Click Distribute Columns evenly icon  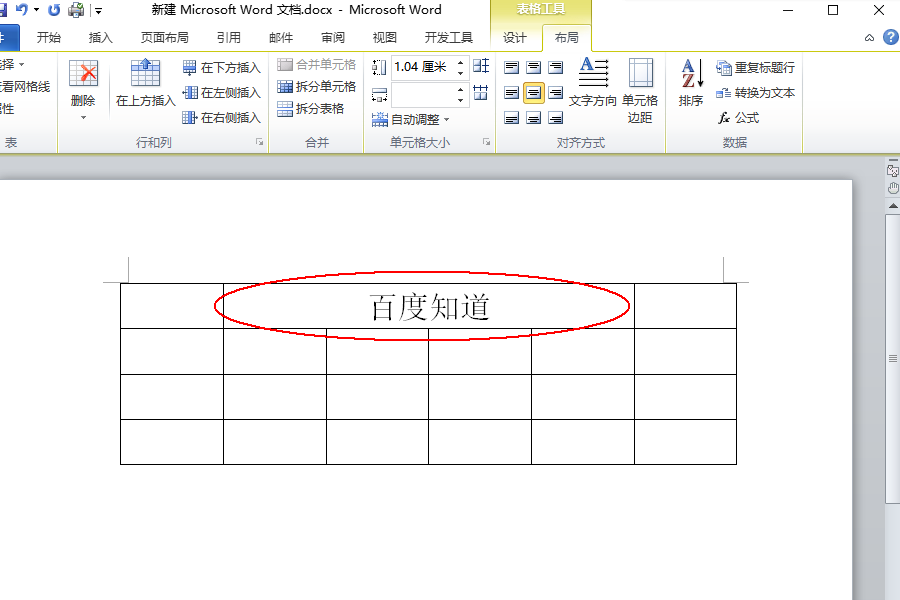[481, 92]
